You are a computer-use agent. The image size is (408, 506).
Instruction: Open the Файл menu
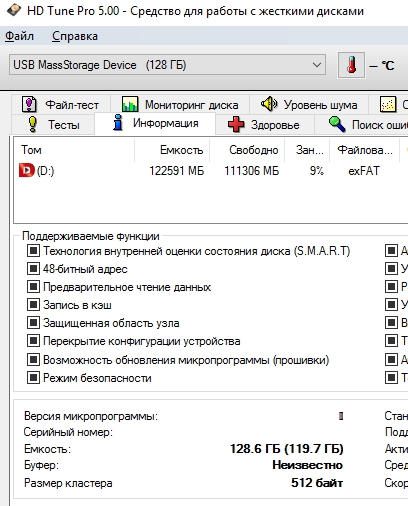[19, 36]
